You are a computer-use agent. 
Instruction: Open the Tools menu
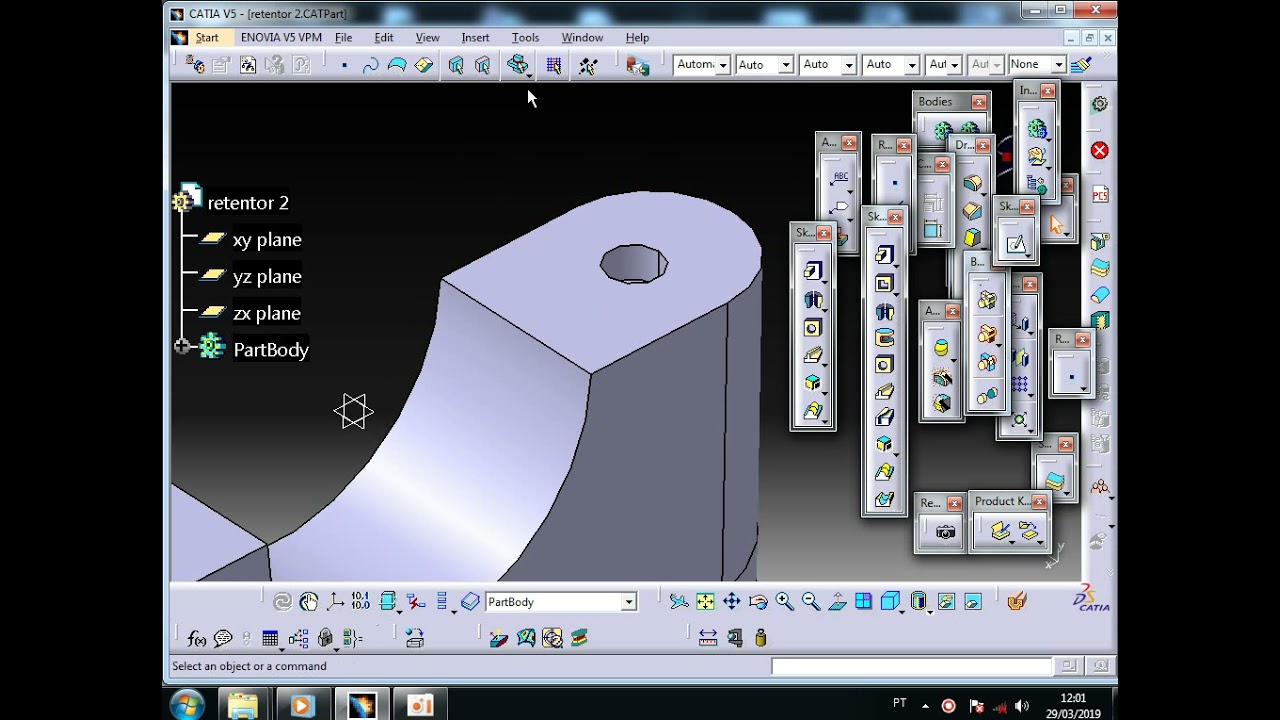(x=525, y=37)
